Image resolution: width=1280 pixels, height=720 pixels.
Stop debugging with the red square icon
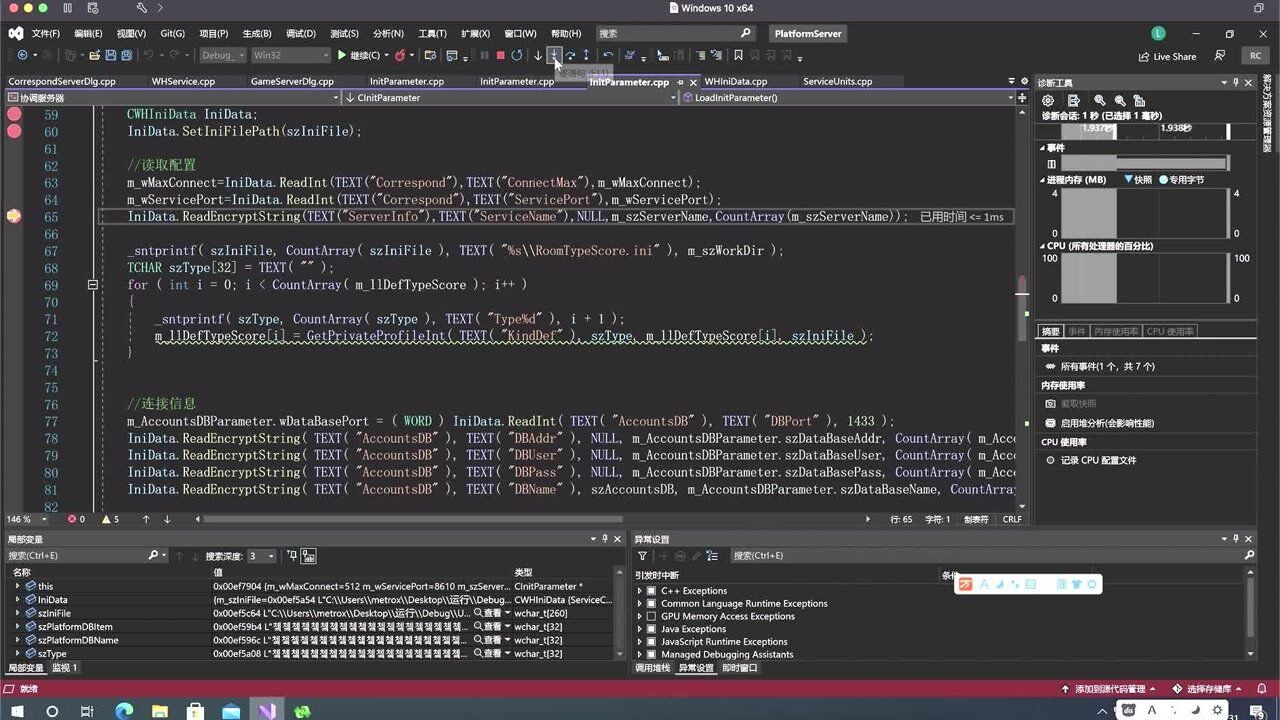coord(500,56)
